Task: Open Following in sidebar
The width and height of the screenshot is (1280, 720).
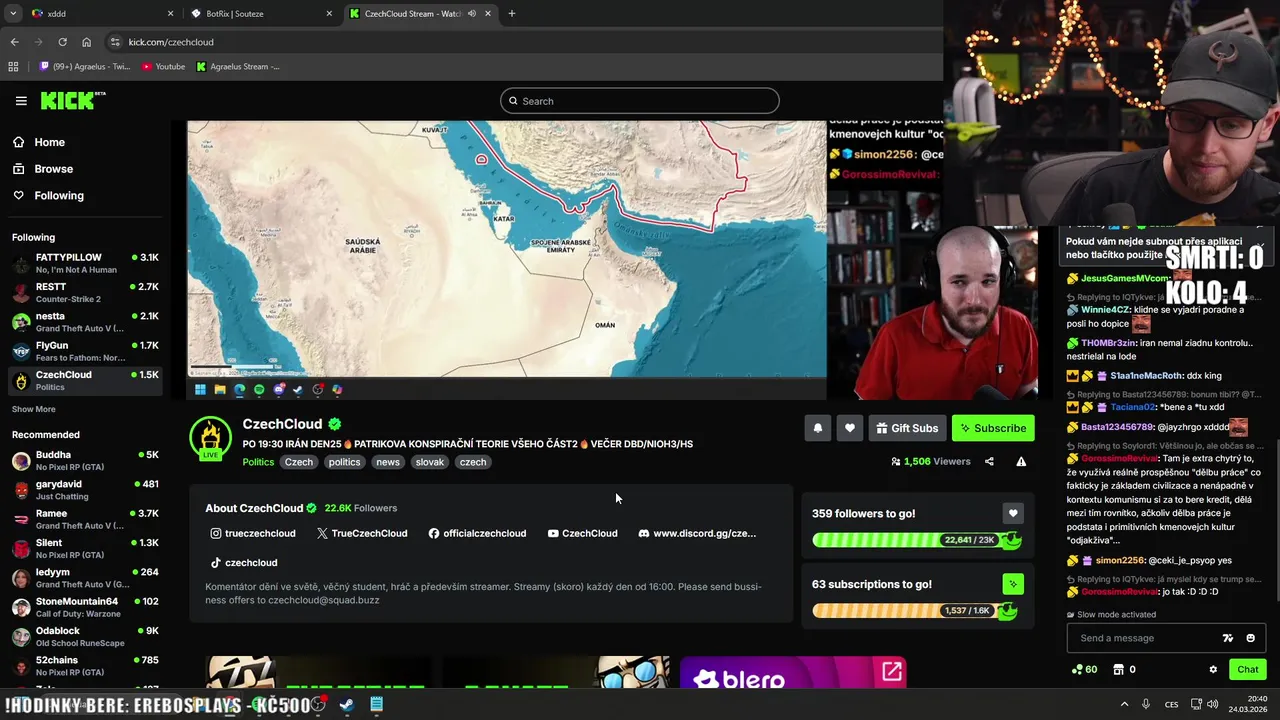Action: (59, 196)
